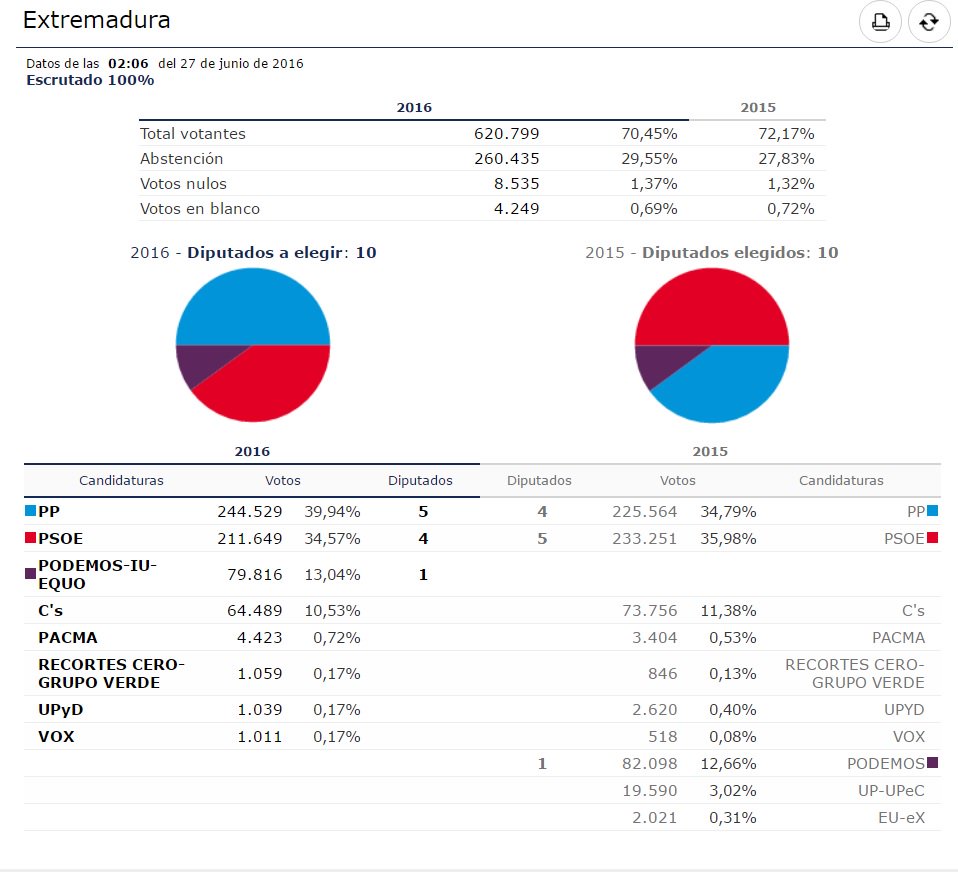Click the 'EU-eX' party name

[901, 817]
